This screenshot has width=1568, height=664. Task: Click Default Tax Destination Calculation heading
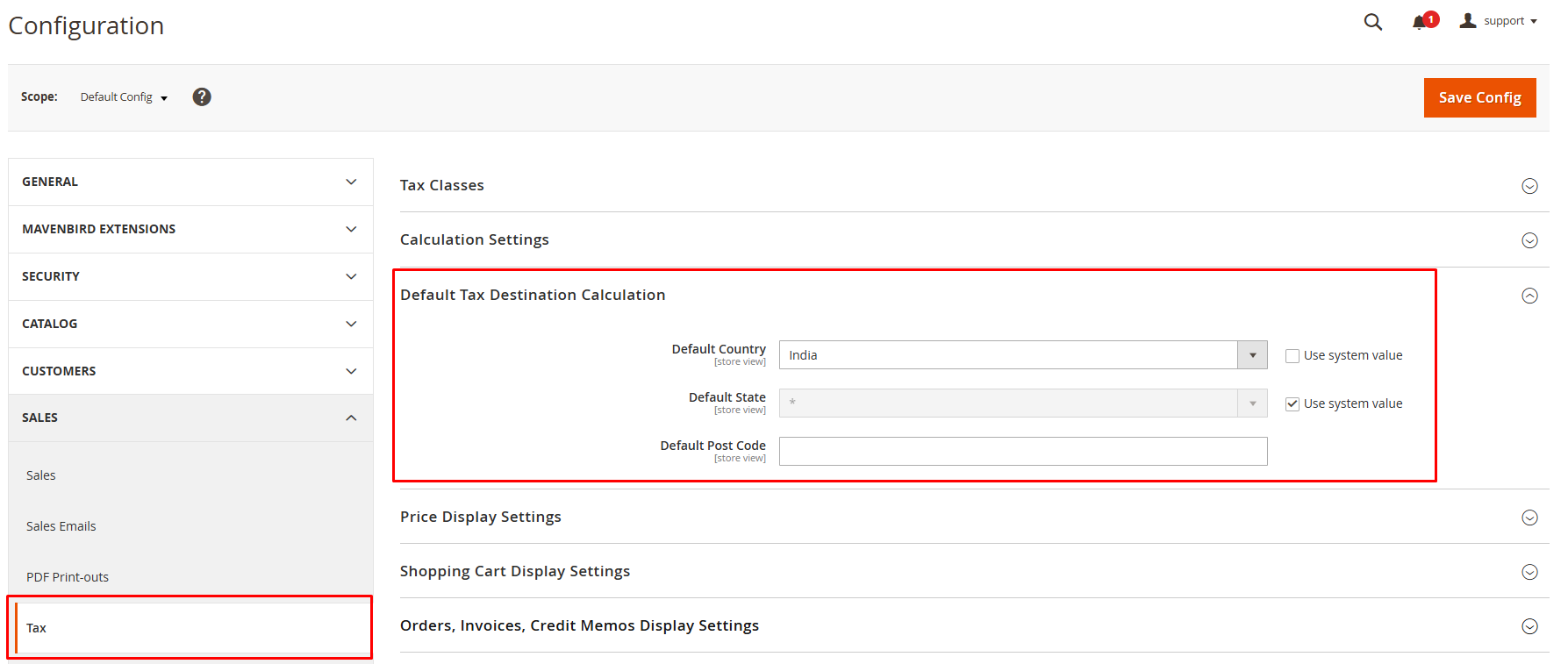pos(533,295)
